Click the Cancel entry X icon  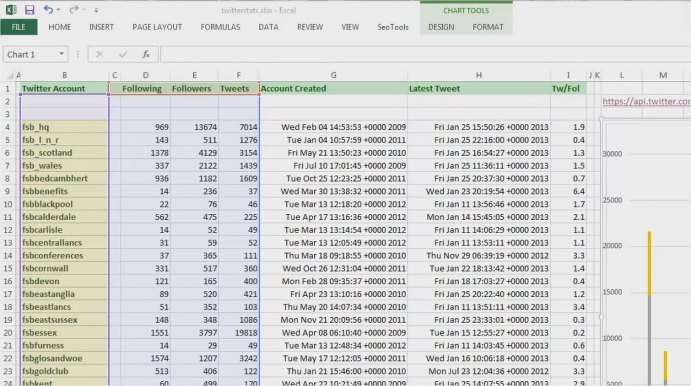(100, 54)
